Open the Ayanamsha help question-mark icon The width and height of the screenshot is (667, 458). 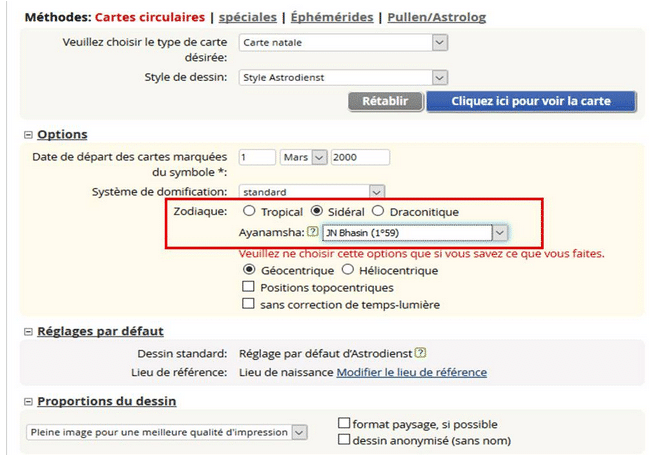(x=313, y=232)
